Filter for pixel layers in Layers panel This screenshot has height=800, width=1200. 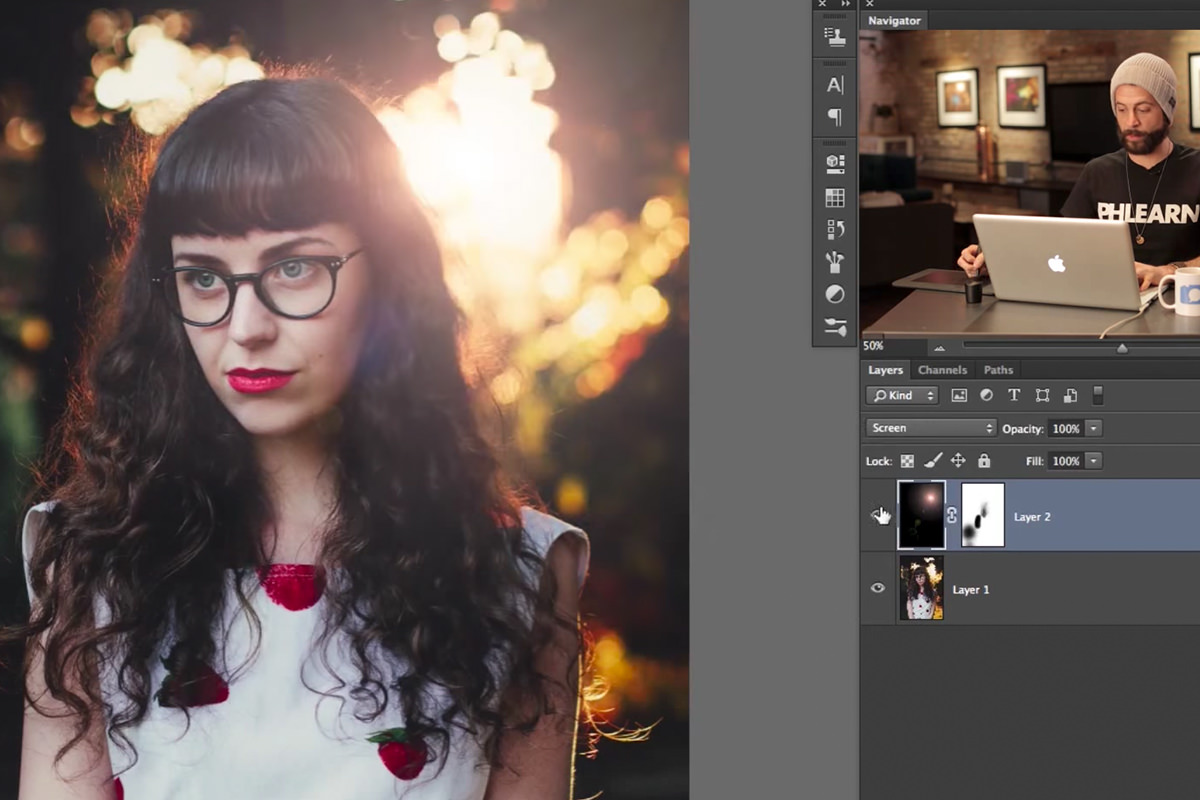959,395
